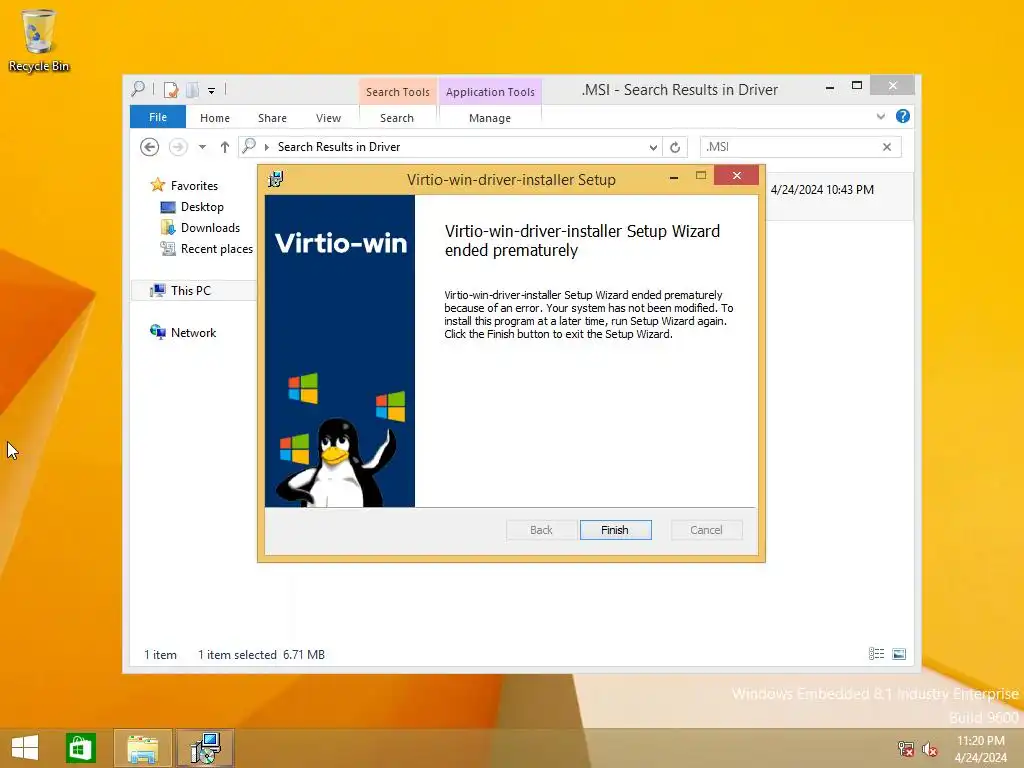This screenshot has height=768, width=1024.
Task: Close the Virtio-win setup dialog
Action: (x=737, y=176)
